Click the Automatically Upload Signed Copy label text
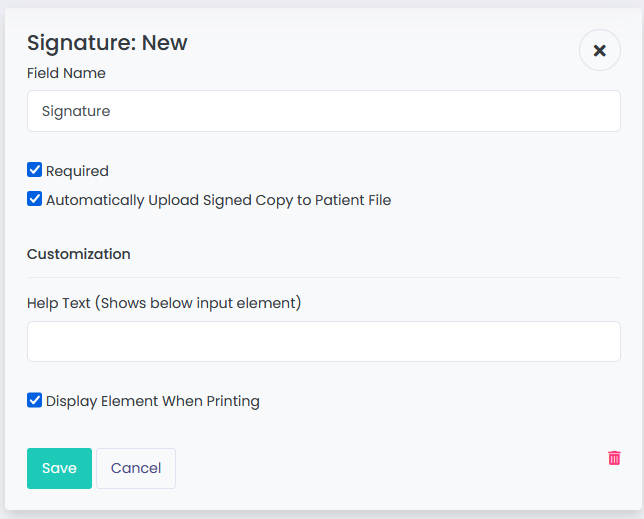644x519 pixels. click(x=218, y=200)
